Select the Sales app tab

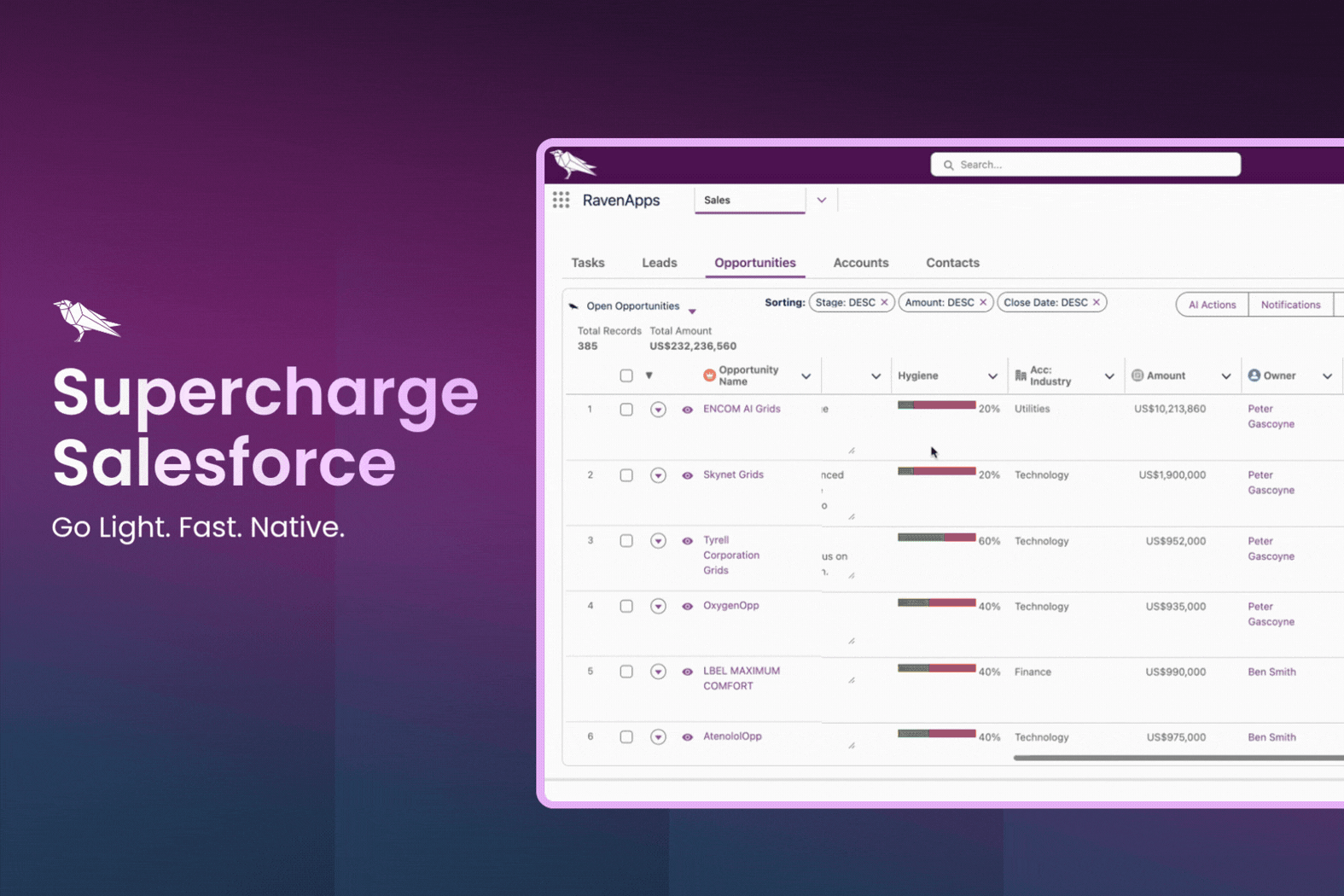click(x=750, y=201)
